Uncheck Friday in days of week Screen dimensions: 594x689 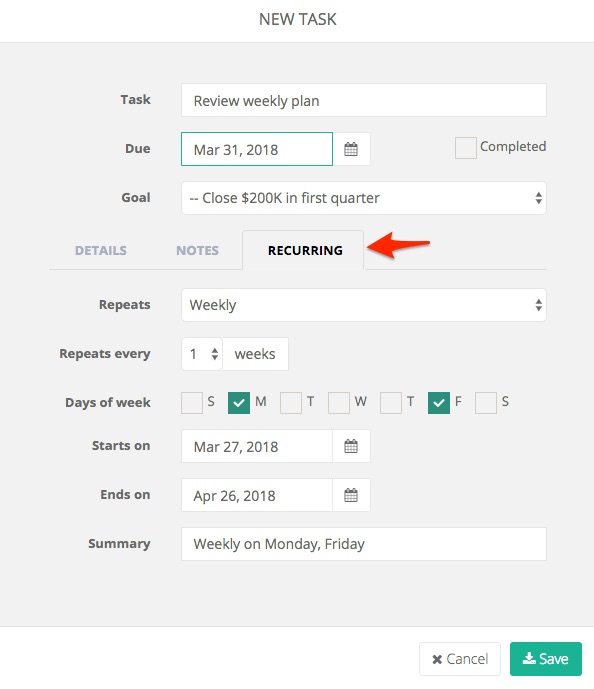(x=438, y=403)
